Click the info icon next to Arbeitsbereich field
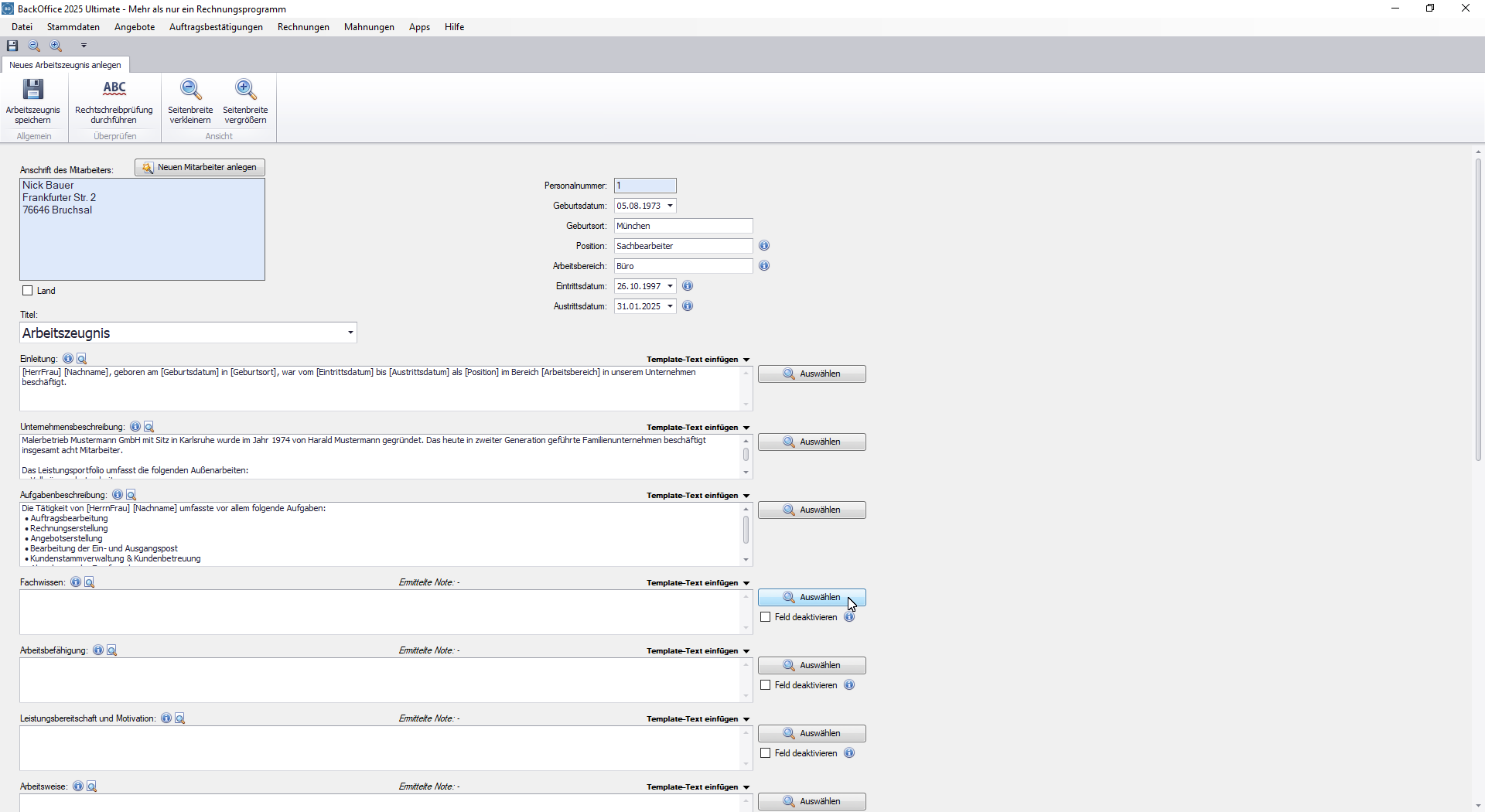Viewport: 1485px width, 812px height. point(764,266)
